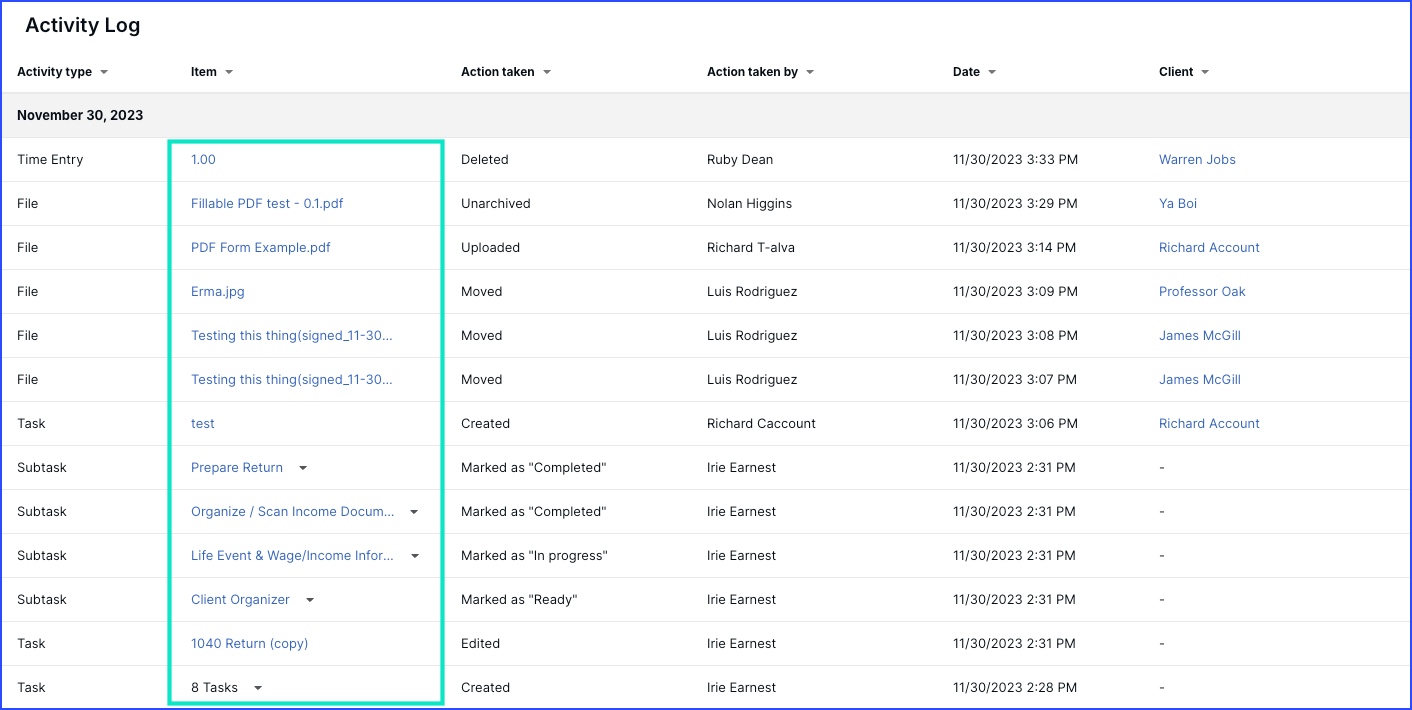Select the Marked as "In progress" cell
This screenshot has height=710, width=1412.
click(534, 556)
